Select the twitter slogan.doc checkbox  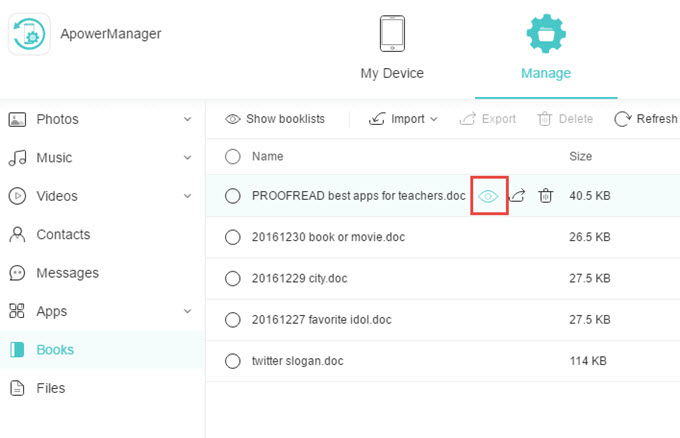click(233, 361)
